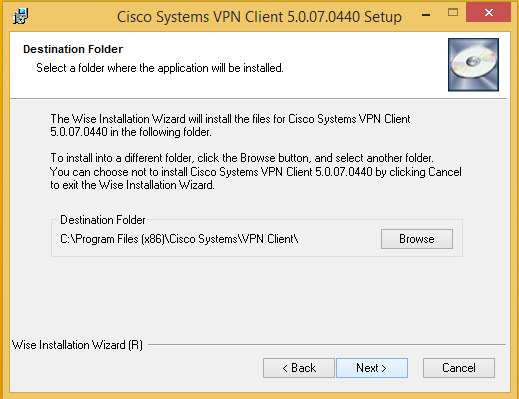
Task: Click the CD disc image in header
Action: point(473,65)
